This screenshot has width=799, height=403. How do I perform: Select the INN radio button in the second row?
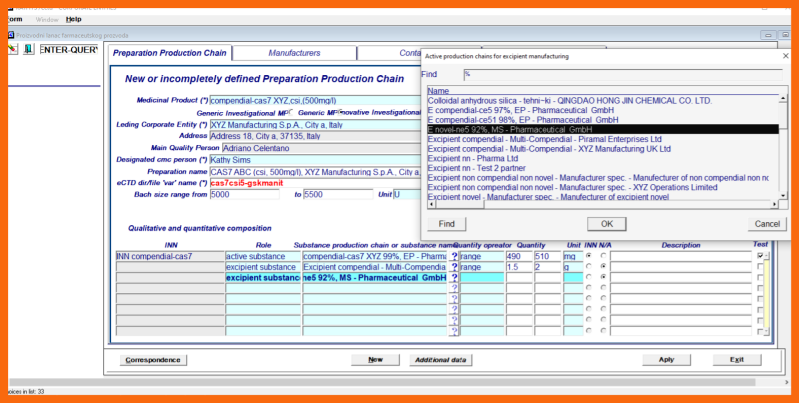(x=590, y=267)
